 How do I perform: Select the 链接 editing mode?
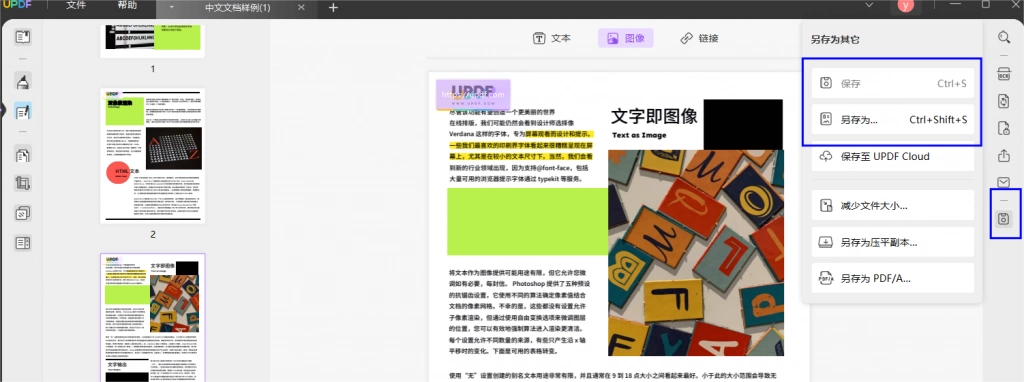(699, 39)
